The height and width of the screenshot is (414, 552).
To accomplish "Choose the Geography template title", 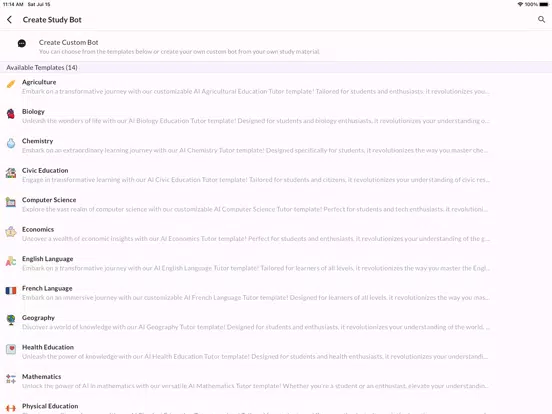I will (x=38, y=318).
